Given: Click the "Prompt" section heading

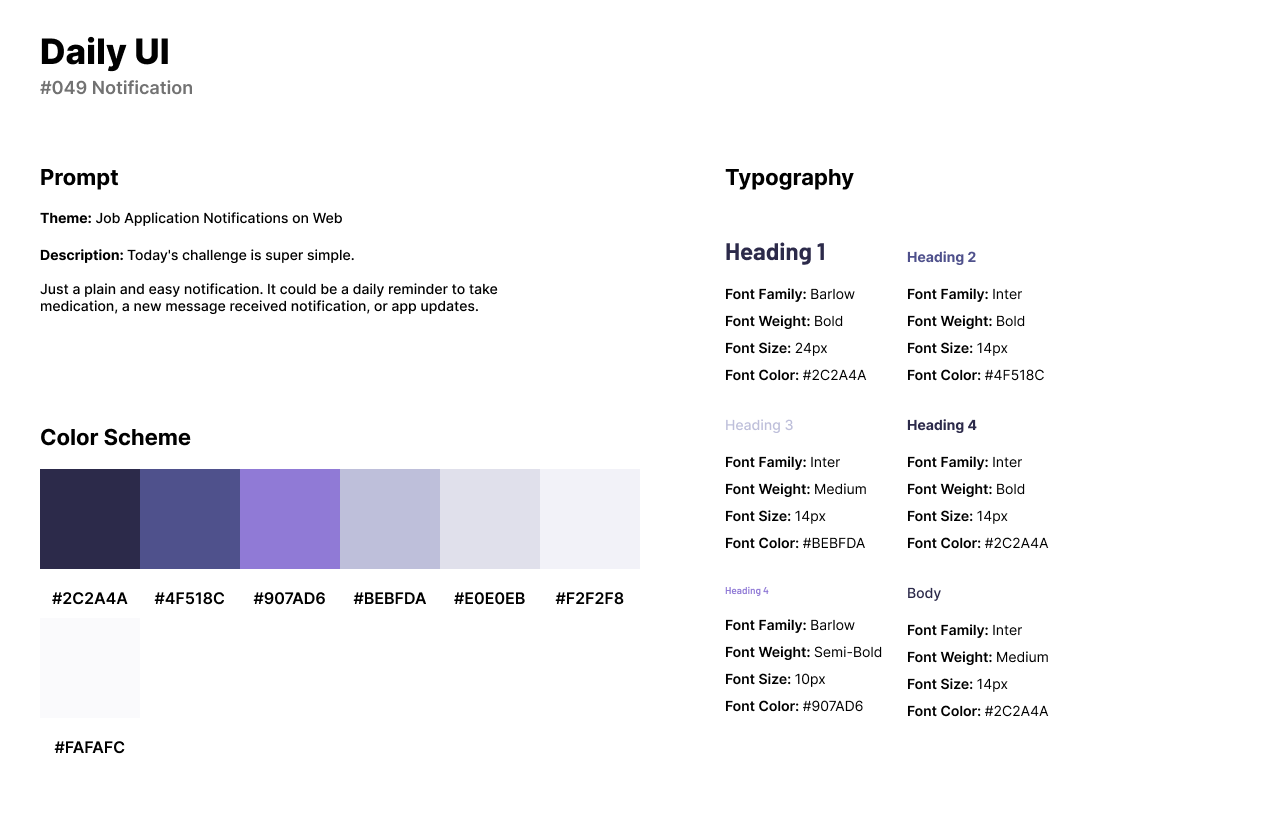Looking at the screenshot, I should [79, 178].
